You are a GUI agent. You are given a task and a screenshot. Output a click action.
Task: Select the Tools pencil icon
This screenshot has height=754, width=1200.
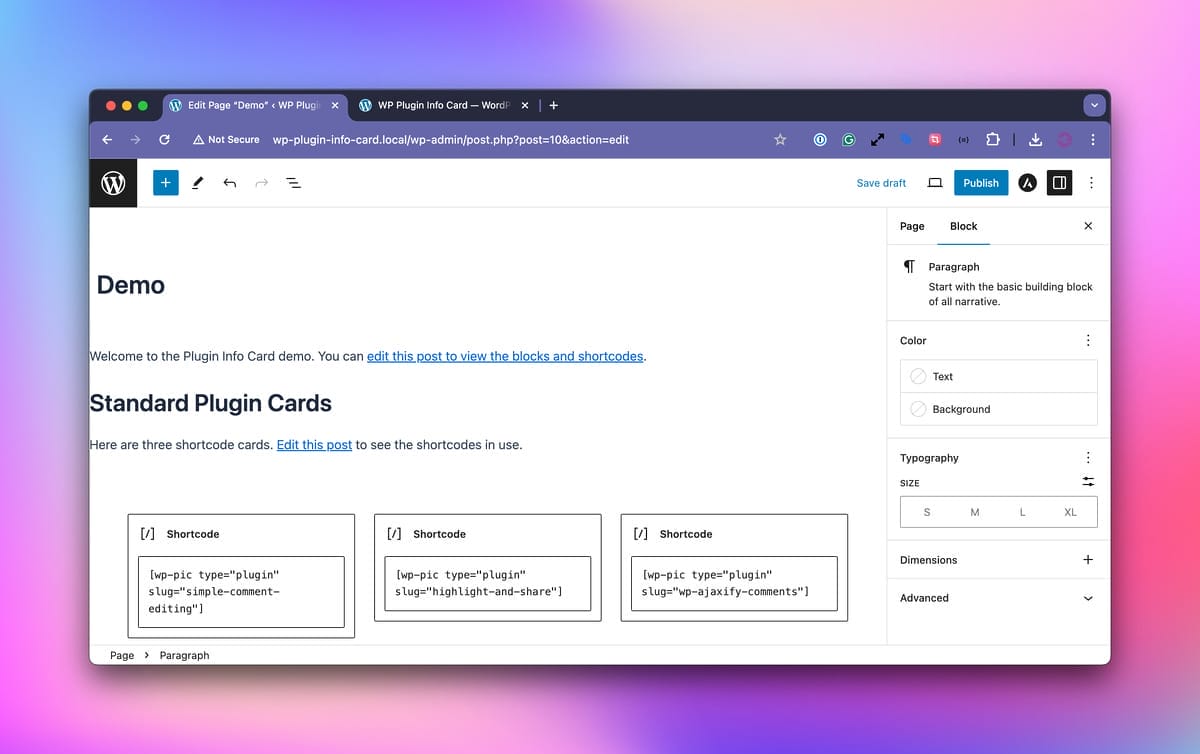click(x=198, y=183)
